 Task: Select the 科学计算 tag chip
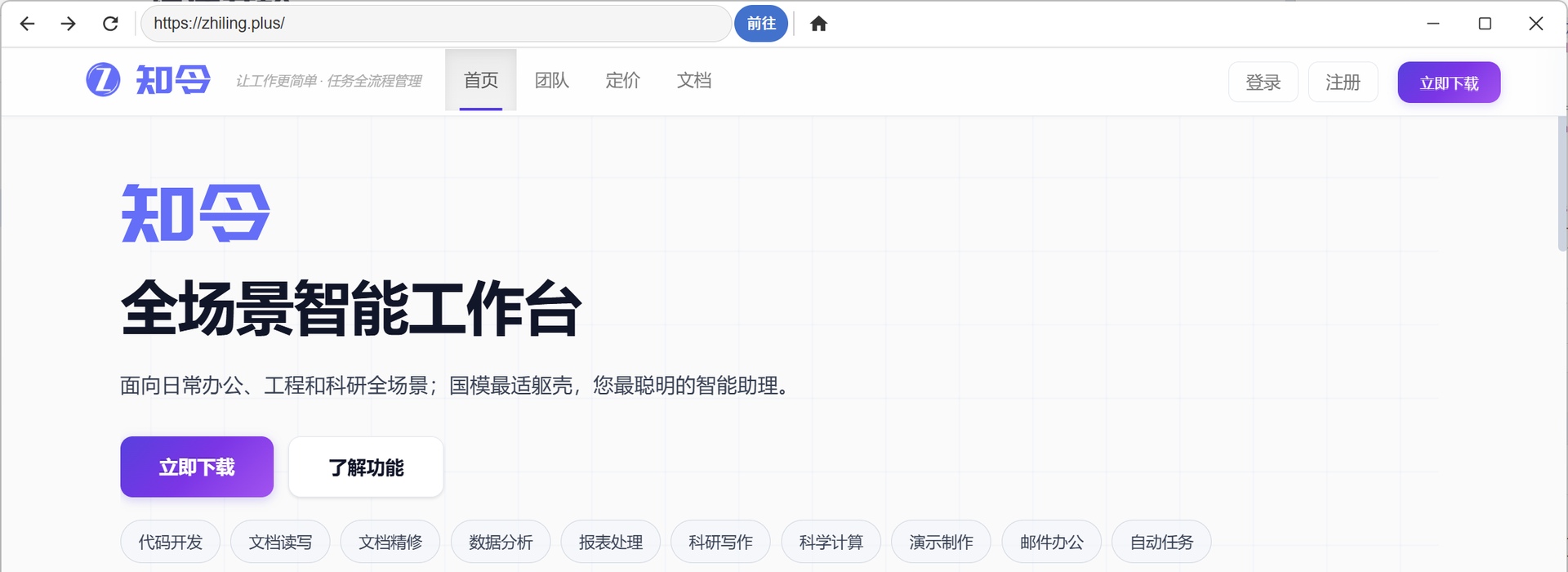(831, 542)
